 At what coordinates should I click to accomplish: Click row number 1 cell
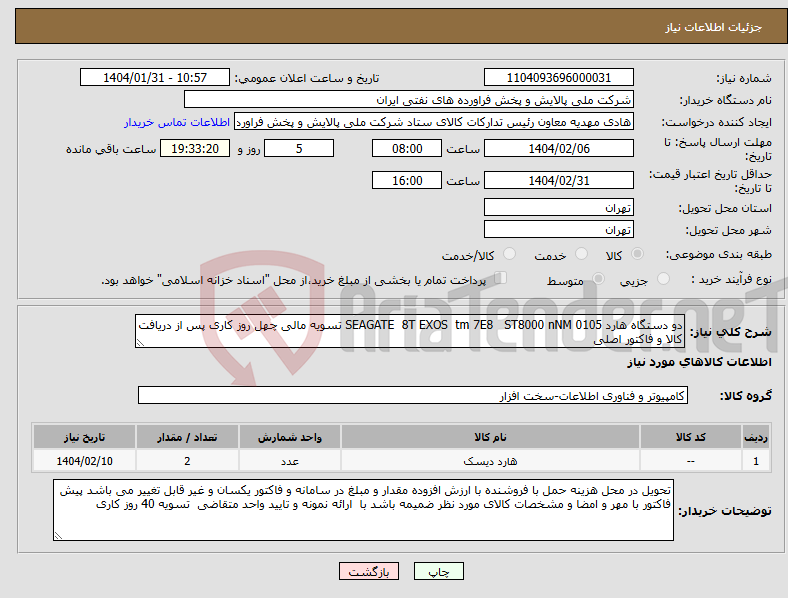click(756, 461)
